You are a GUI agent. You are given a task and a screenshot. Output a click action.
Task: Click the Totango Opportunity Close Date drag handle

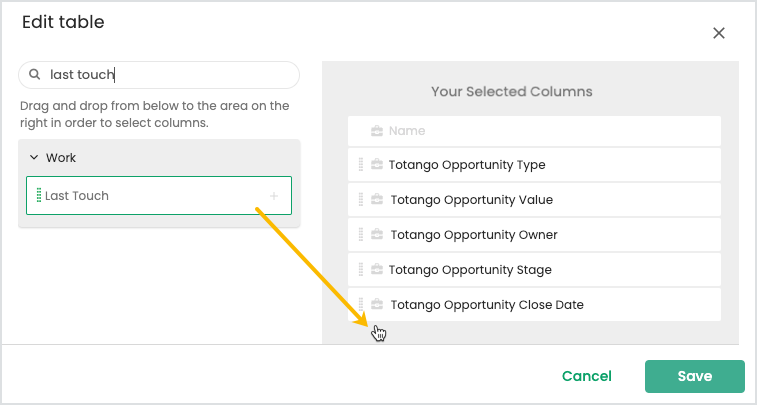[x=361, y=305]
